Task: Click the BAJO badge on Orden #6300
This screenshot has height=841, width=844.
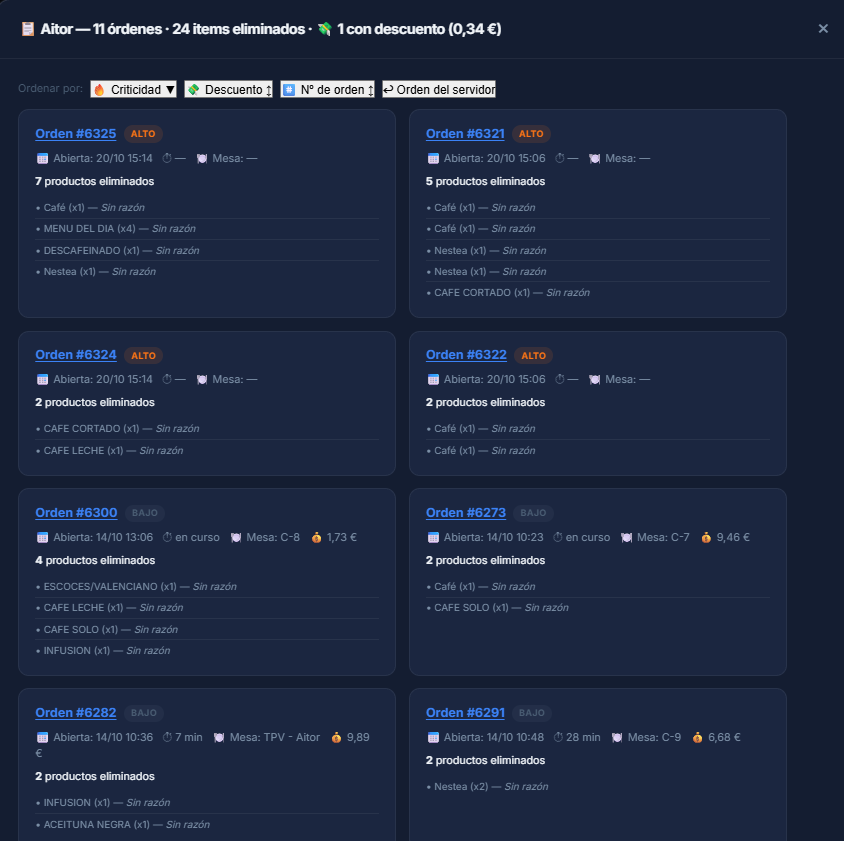Action: pyautogui.click(x=145, y=513)
